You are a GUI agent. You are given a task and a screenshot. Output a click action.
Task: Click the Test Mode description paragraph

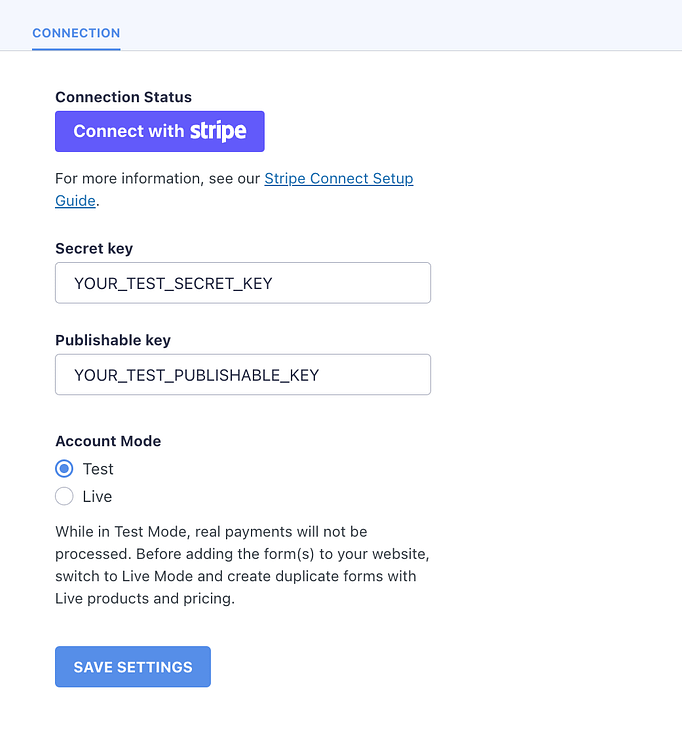236,565
